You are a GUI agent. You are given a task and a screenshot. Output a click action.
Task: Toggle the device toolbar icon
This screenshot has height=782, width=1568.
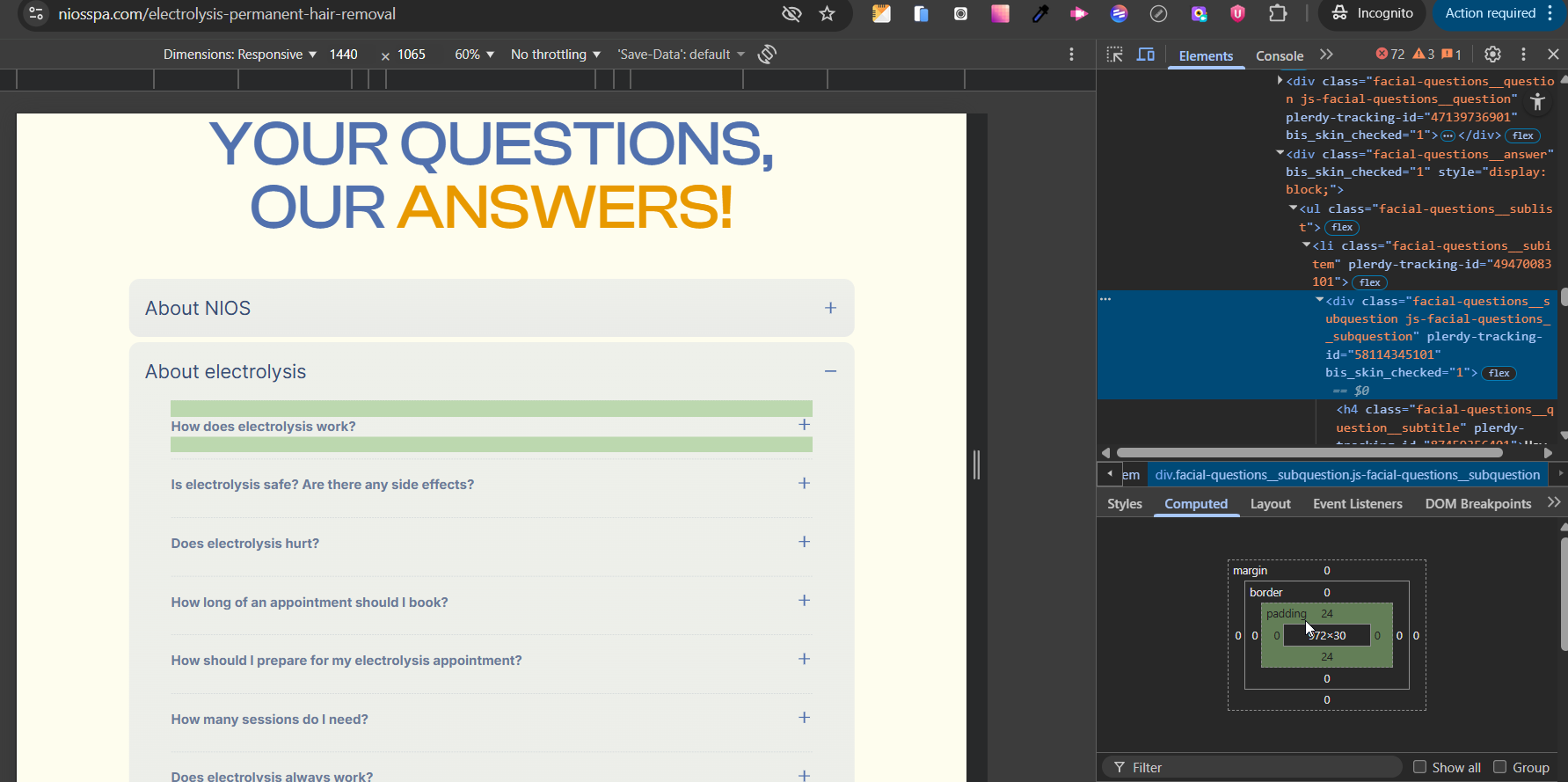(x=1145, y=55)
